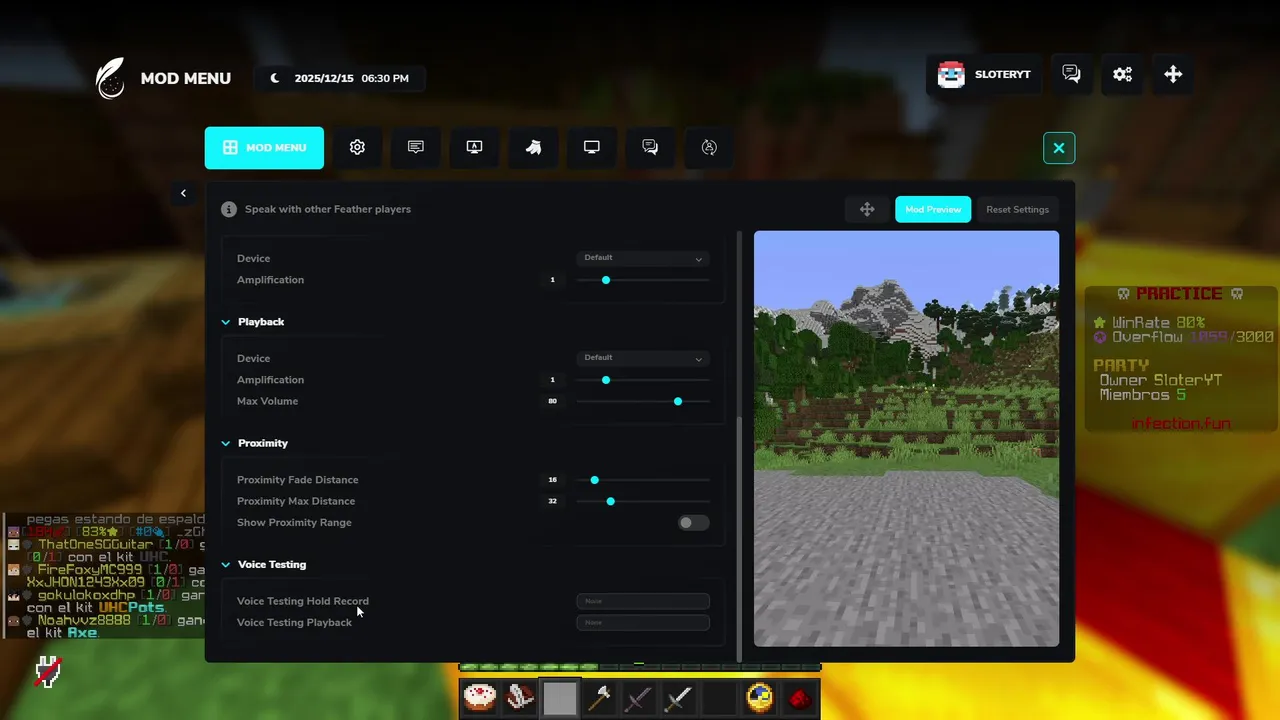1280x720 pixels.
Task: Click the infection.fun scoreboard text
Action: click(x=1180, y=424)
